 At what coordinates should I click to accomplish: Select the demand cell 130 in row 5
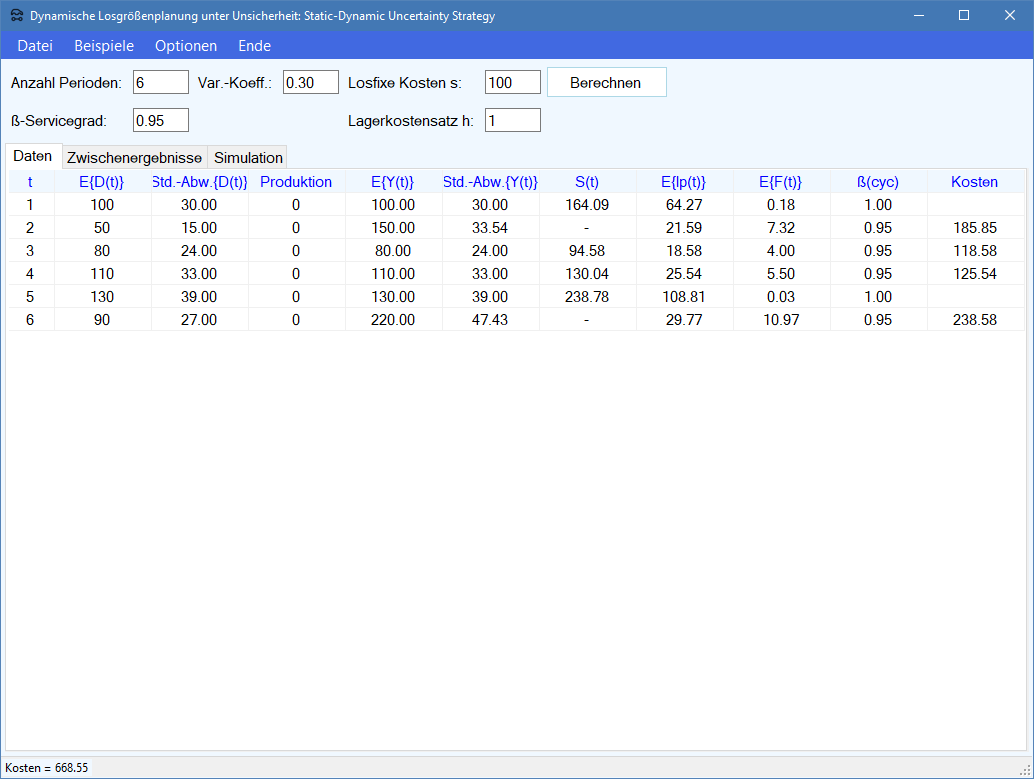coord(102,297)
